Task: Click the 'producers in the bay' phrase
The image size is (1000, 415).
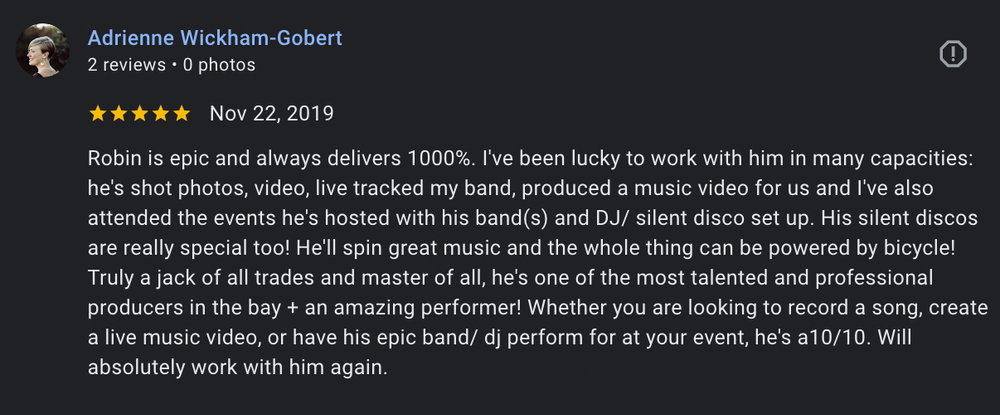Action: 184,308
